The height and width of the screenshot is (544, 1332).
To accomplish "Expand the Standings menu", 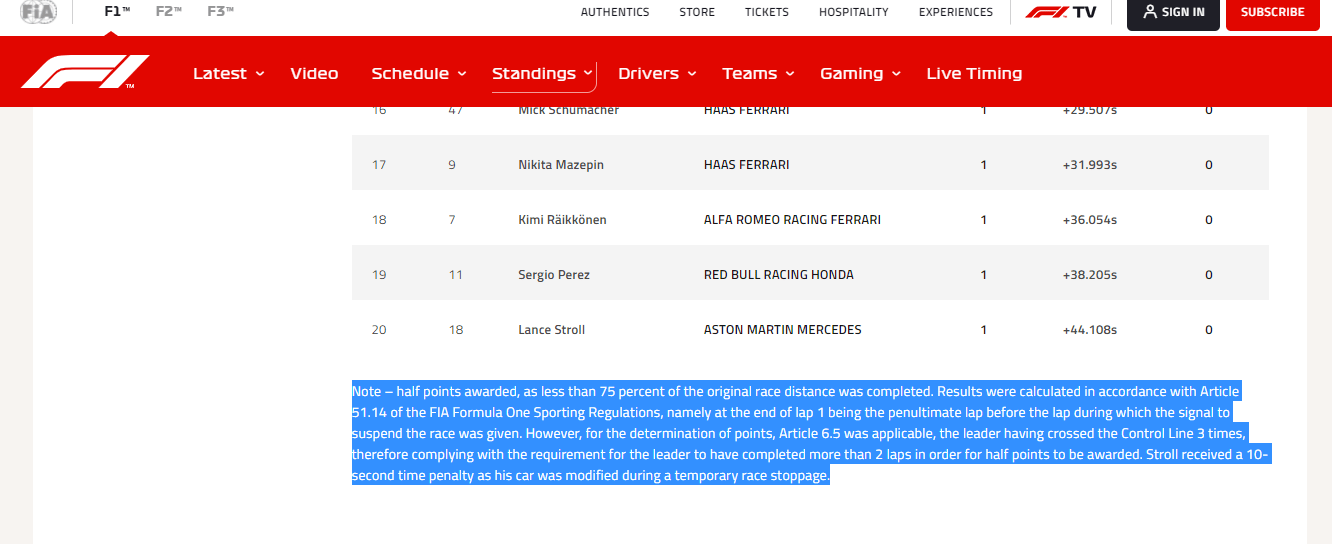I will pyautogui.click(x=543, y=73).
